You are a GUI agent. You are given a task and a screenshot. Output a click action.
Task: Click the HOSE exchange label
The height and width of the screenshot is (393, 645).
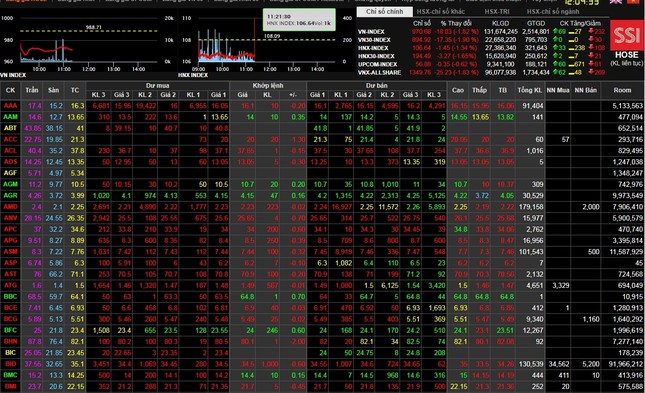(626, 55)
